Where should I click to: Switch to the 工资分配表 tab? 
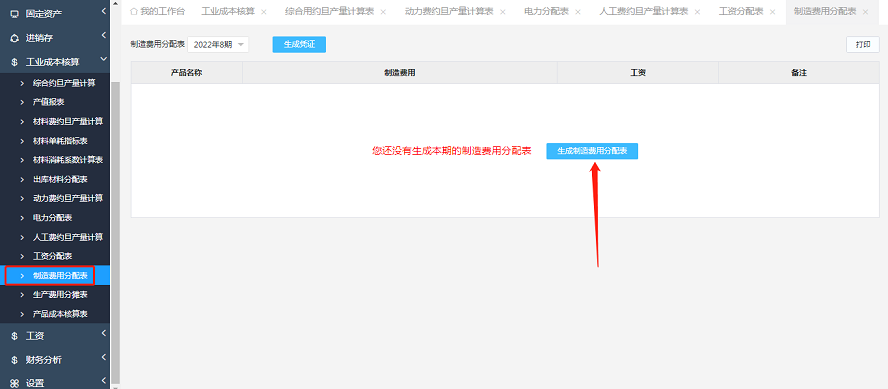[x=741, y=12]
